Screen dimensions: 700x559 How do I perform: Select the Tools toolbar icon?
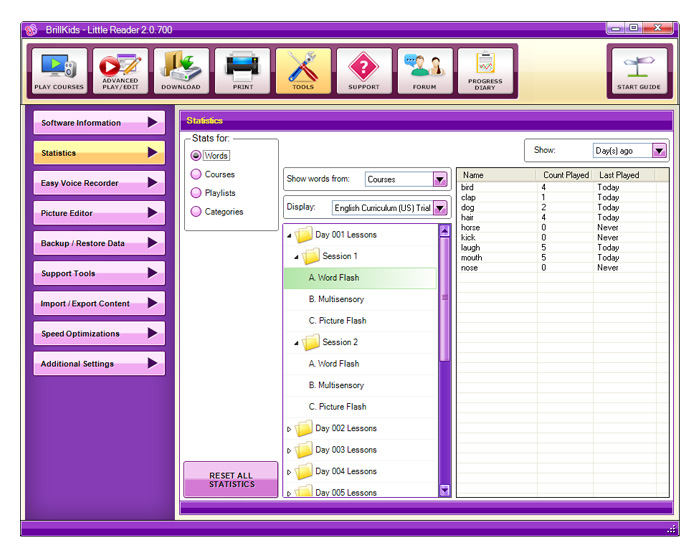(x=303, y=71)
